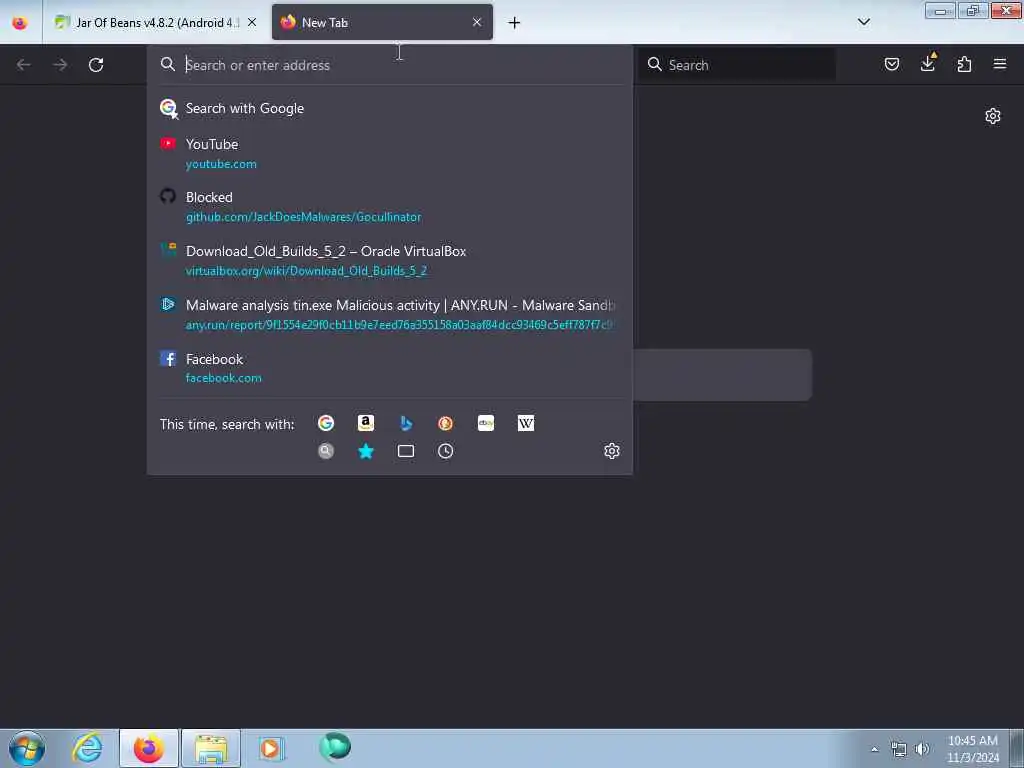This screenshot has height=768, width=1024.
Task: Search open tabs with the tab icon
Action: tap(406, 451)
